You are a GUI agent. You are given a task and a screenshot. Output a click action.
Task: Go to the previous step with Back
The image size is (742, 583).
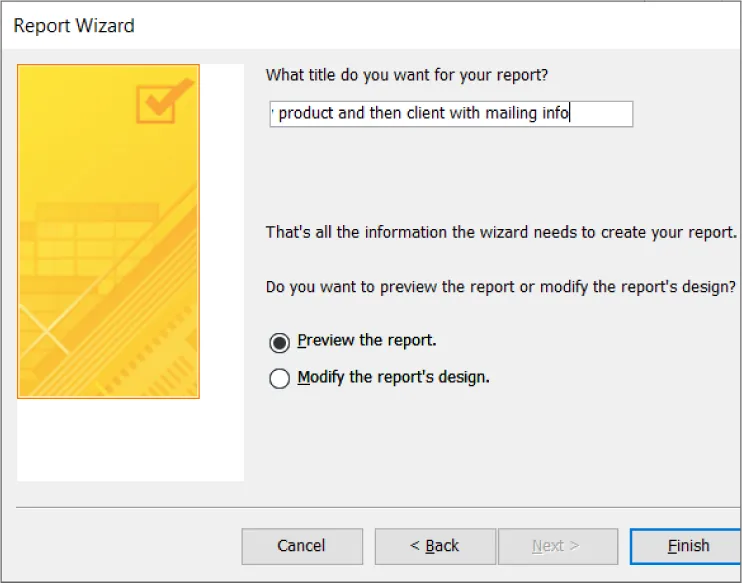point(435,546)
